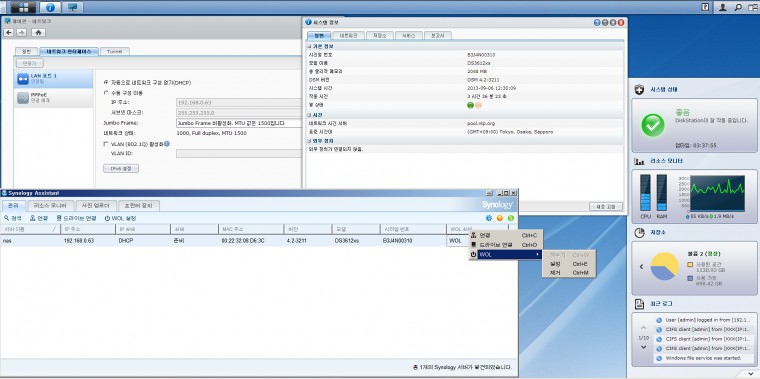Viewport: 760px width, 379px height.
Task: Click the blue gear icon in Synology Assistant
Action: point(489,218)
